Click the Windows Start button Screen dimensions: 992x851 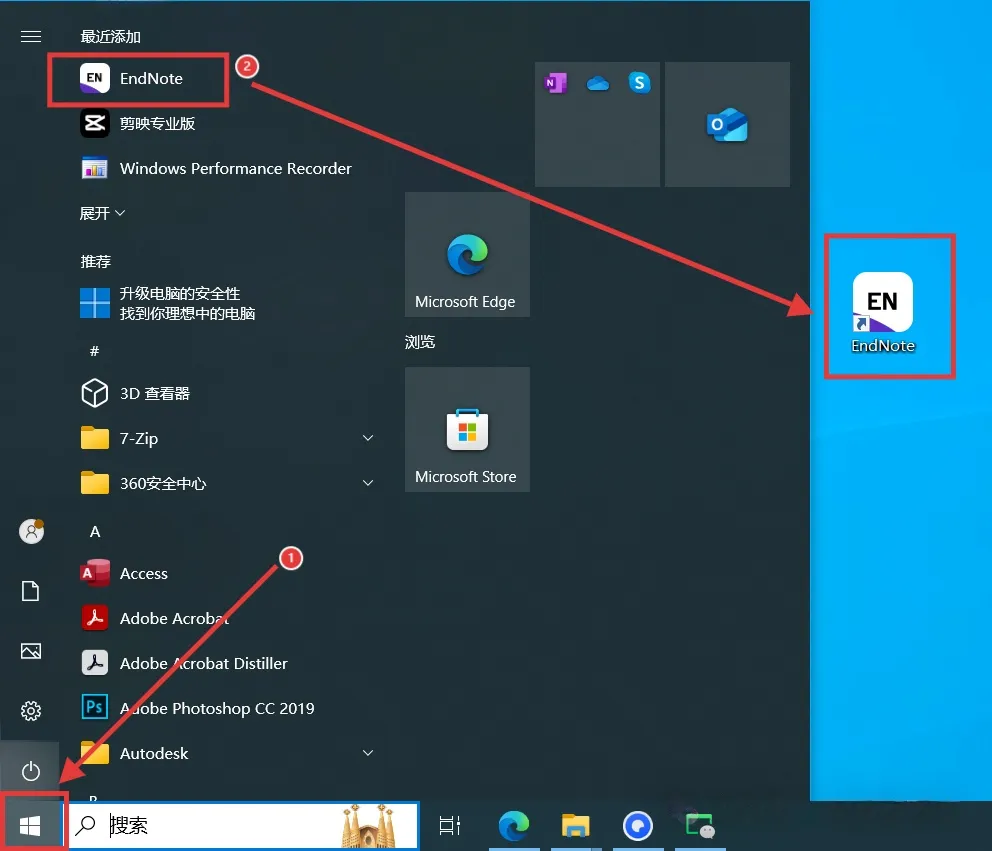click(x=30, y=826)
